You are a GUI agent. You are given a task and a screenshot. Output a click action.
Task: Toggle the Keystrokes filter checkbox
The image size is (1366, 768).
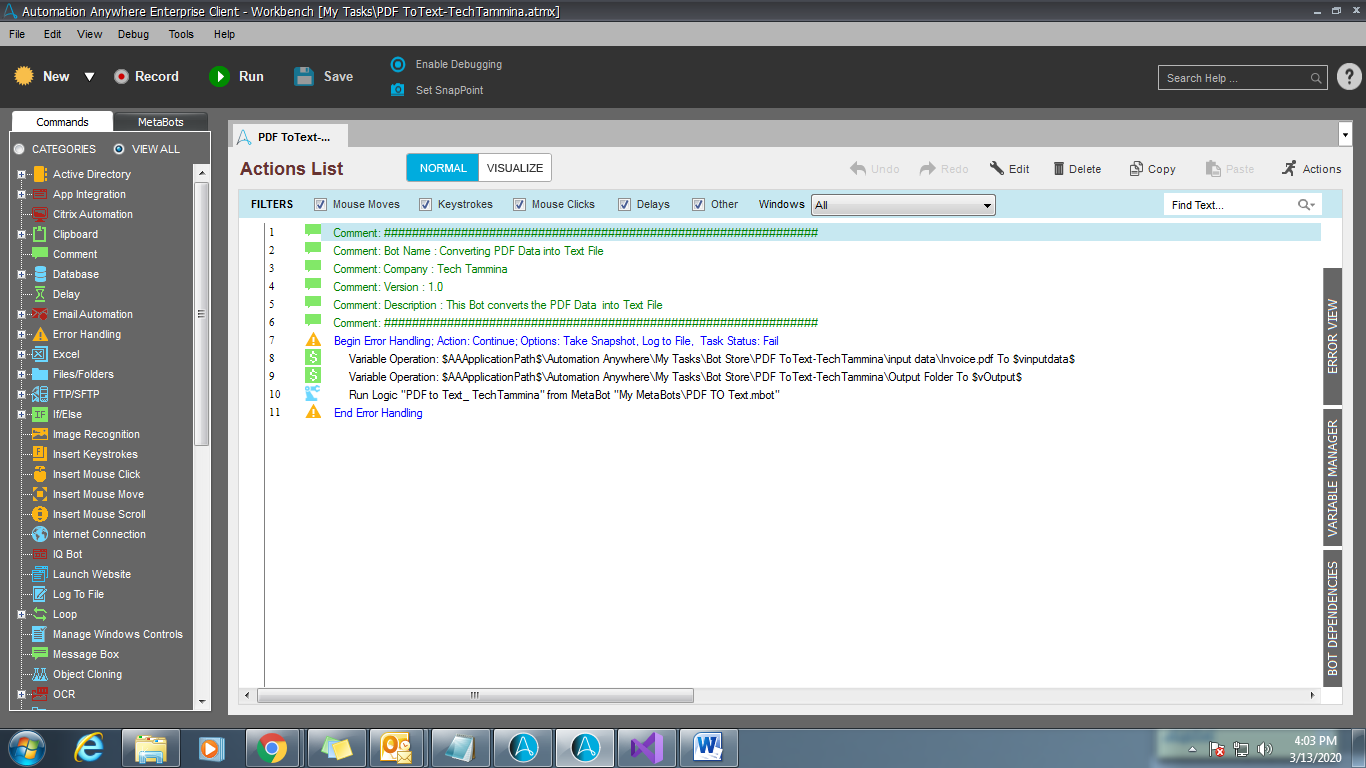tap(426, 204)
